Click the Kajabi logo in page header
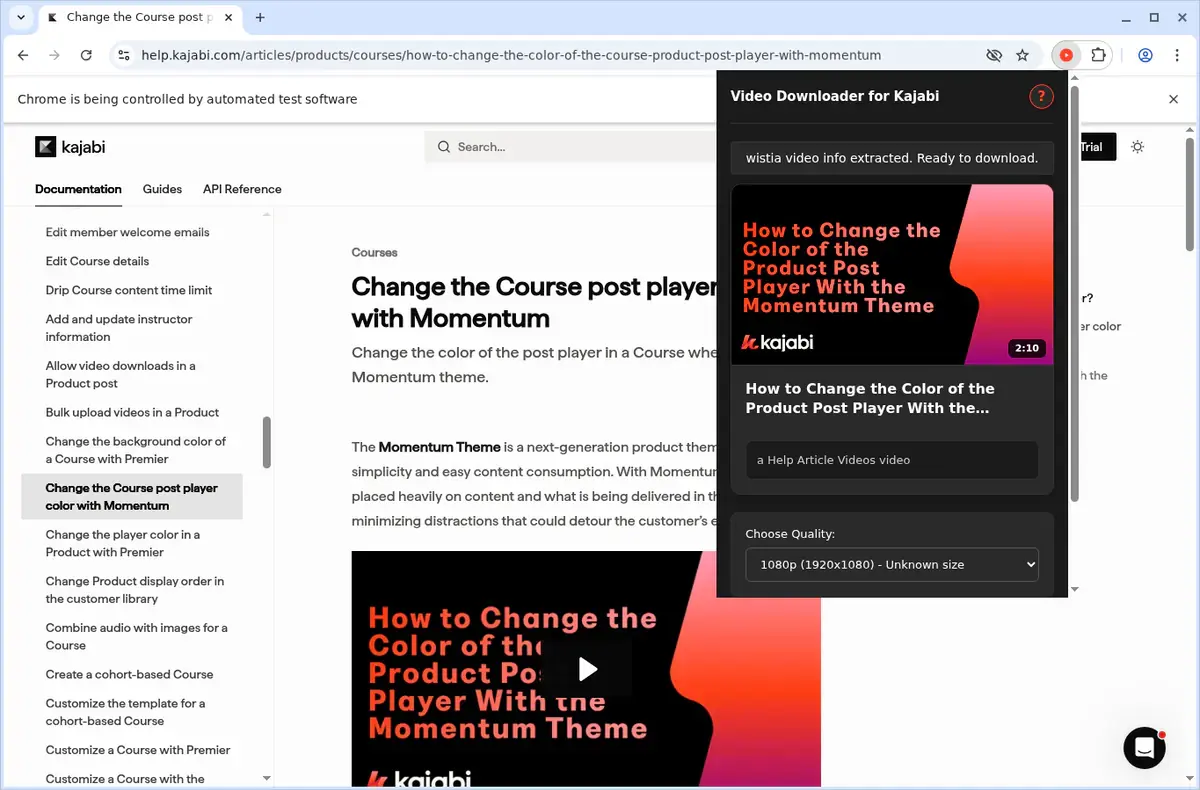Viewport: 1200px width, 790px height. pyautogui.click(x=70, y=147)
